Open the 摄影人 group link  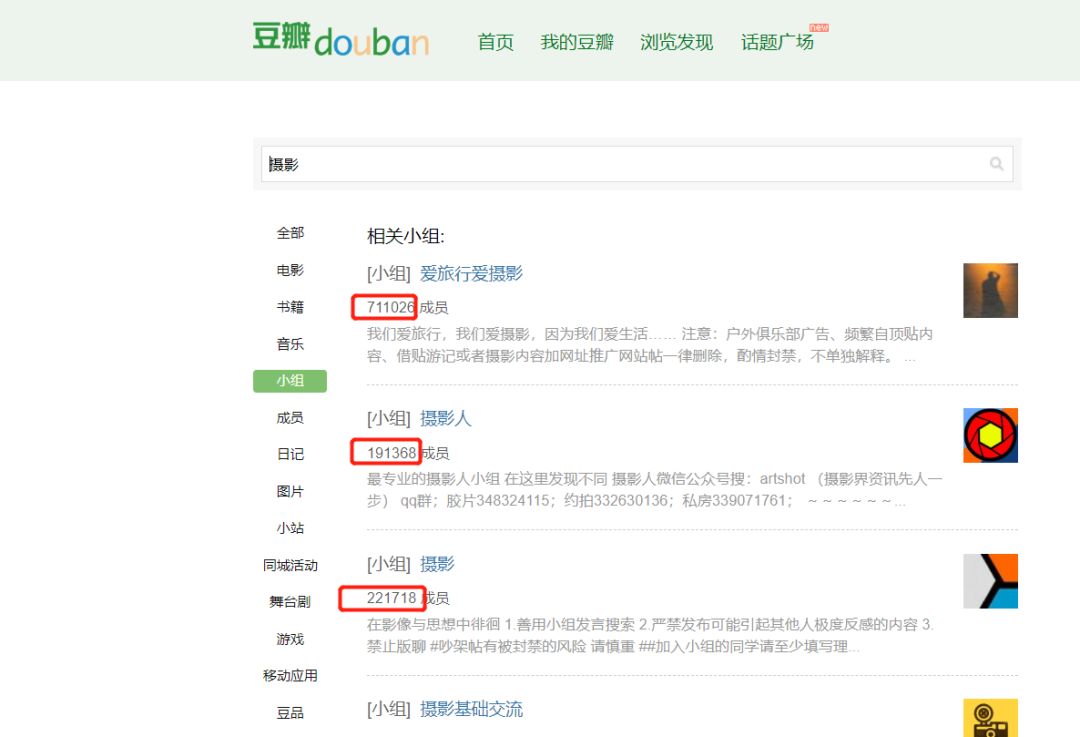point(445,418)
